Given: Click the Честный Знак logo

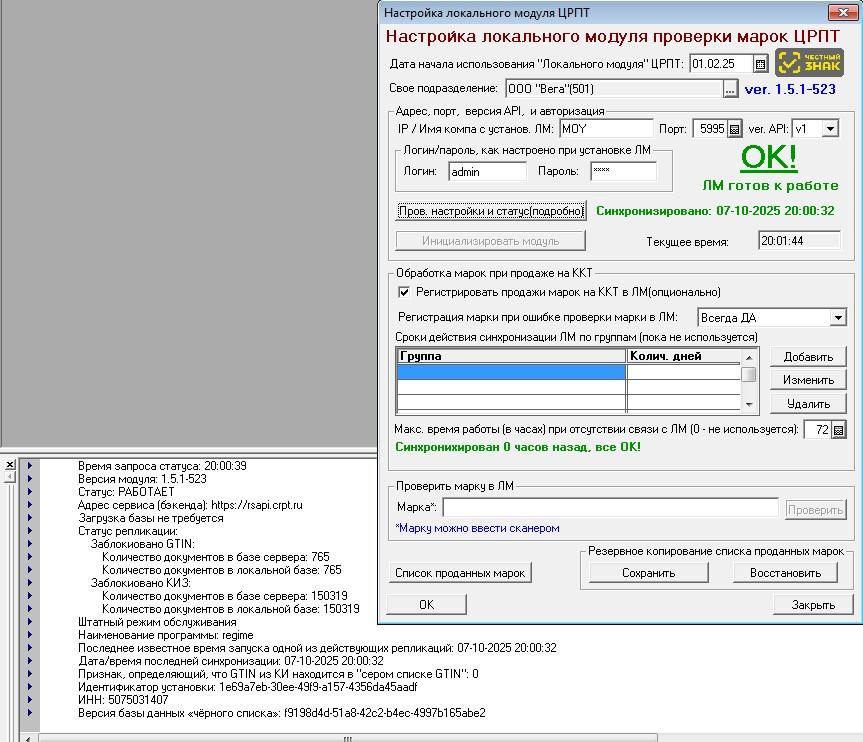Looking at the screenshot, I should tap(809, 63).
